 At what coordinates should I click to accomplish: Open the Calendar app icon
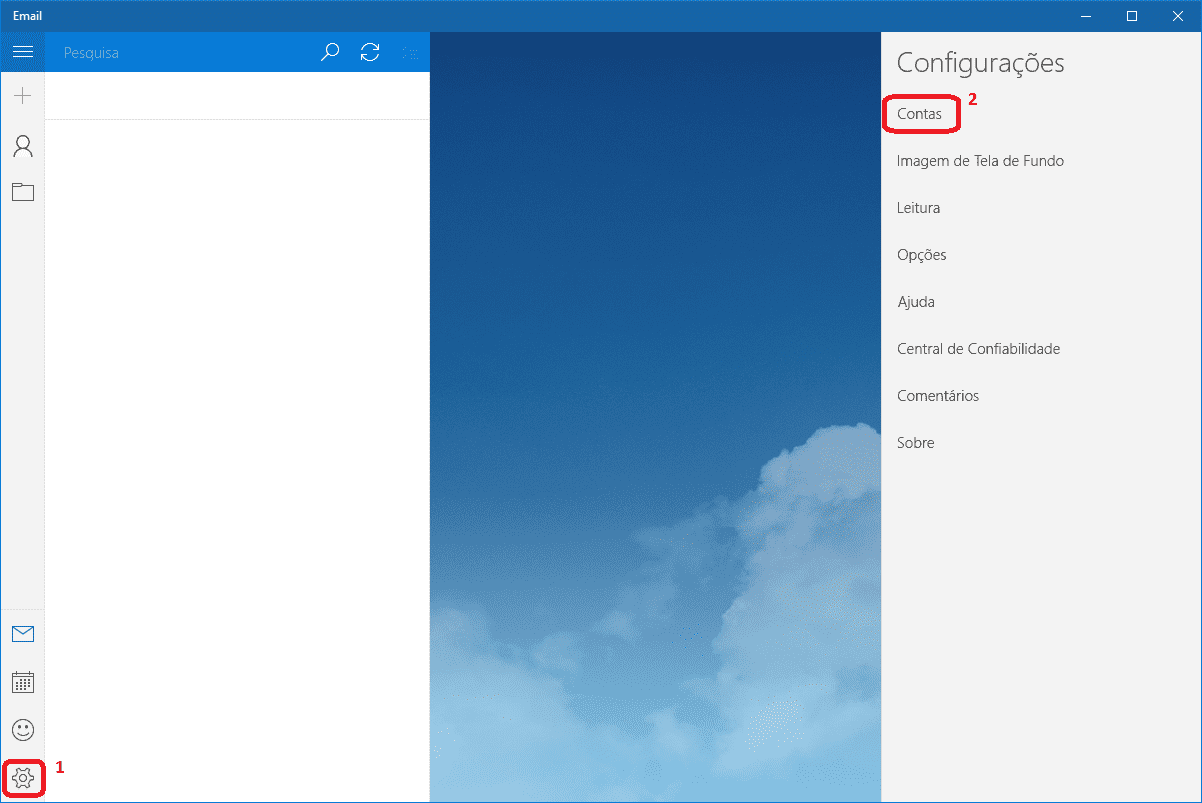(x=22, y=682)
